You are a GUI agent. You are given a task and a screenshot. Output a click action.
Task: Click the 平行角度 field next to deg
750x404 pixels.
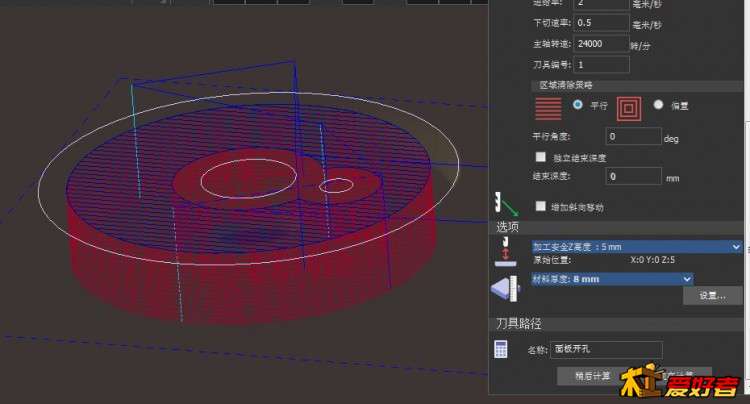click(633, 136)
